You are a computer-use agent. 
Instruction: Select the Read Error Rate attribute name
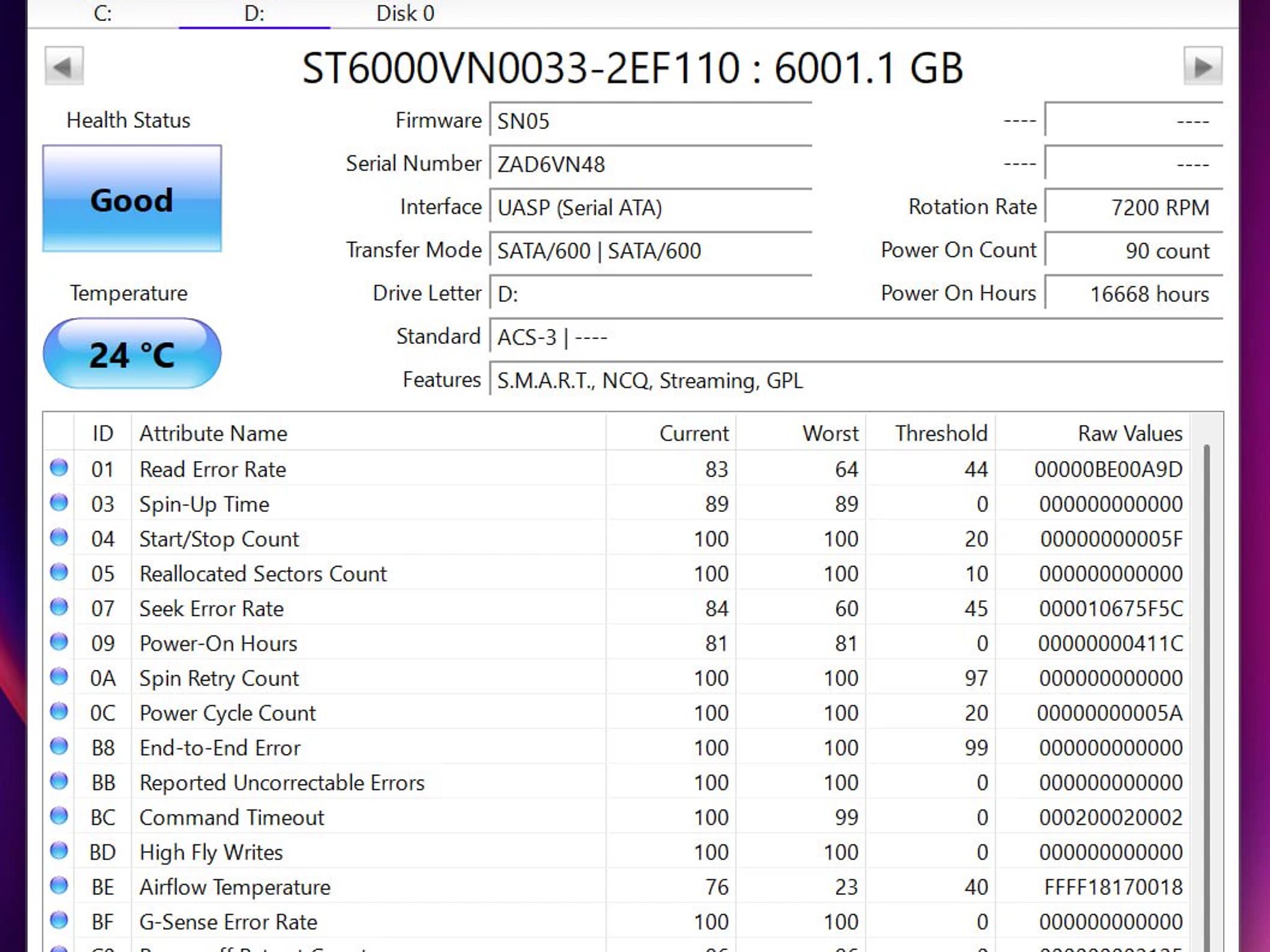[213, 469]
